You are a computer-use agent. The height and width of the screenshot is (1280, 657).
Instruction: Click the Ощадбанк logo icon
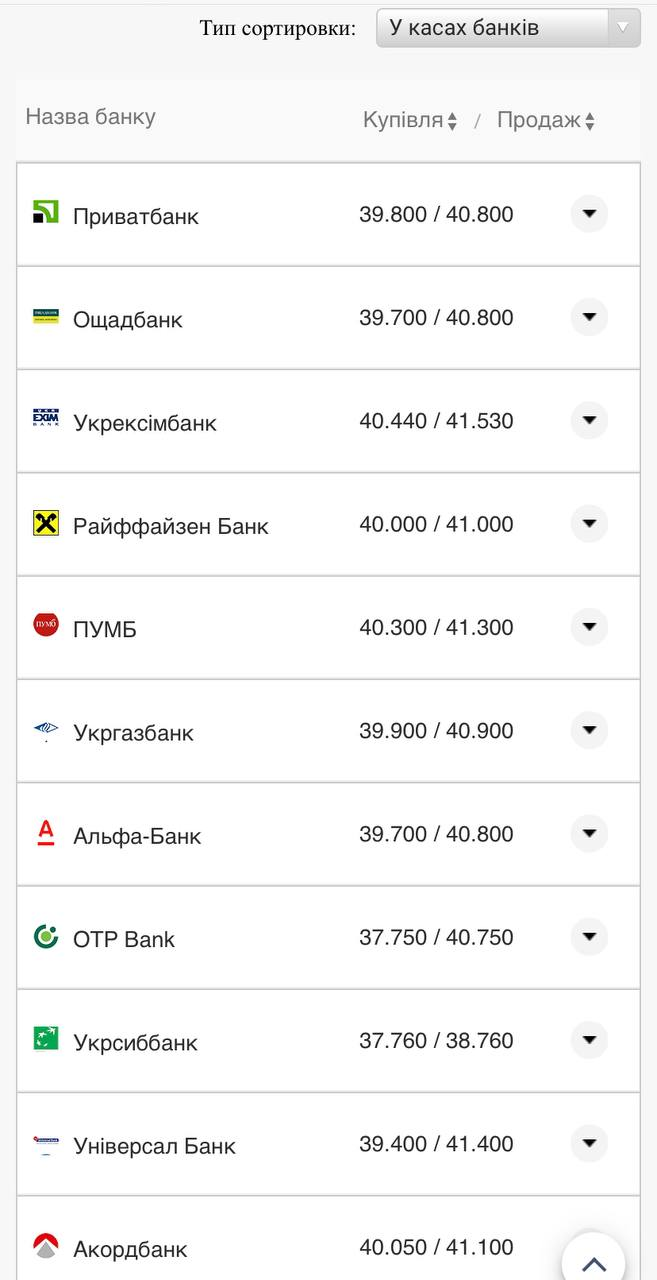click(46, 317)
